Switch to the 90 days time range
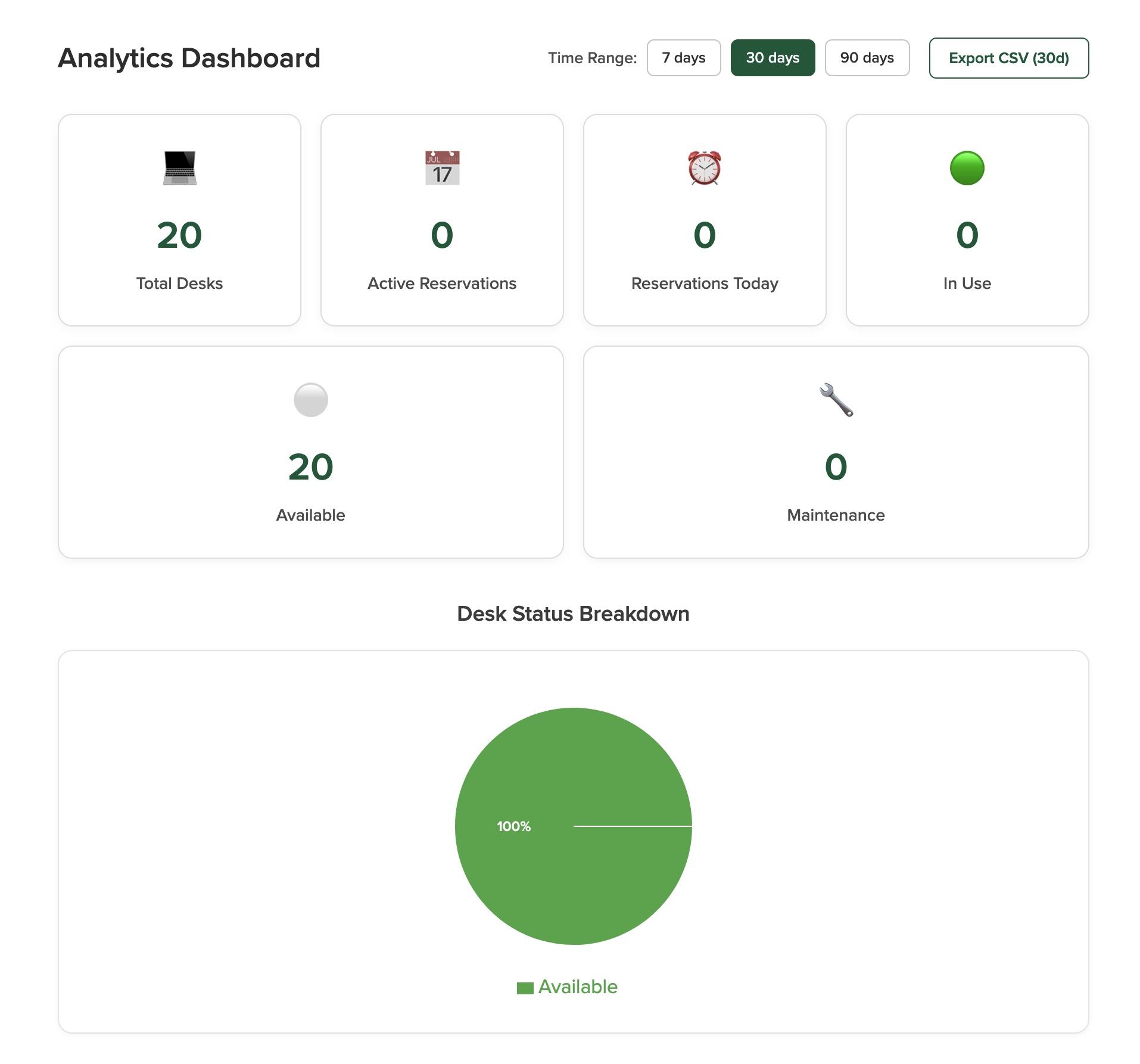Screen dimensions: 1140x1064 867,58
